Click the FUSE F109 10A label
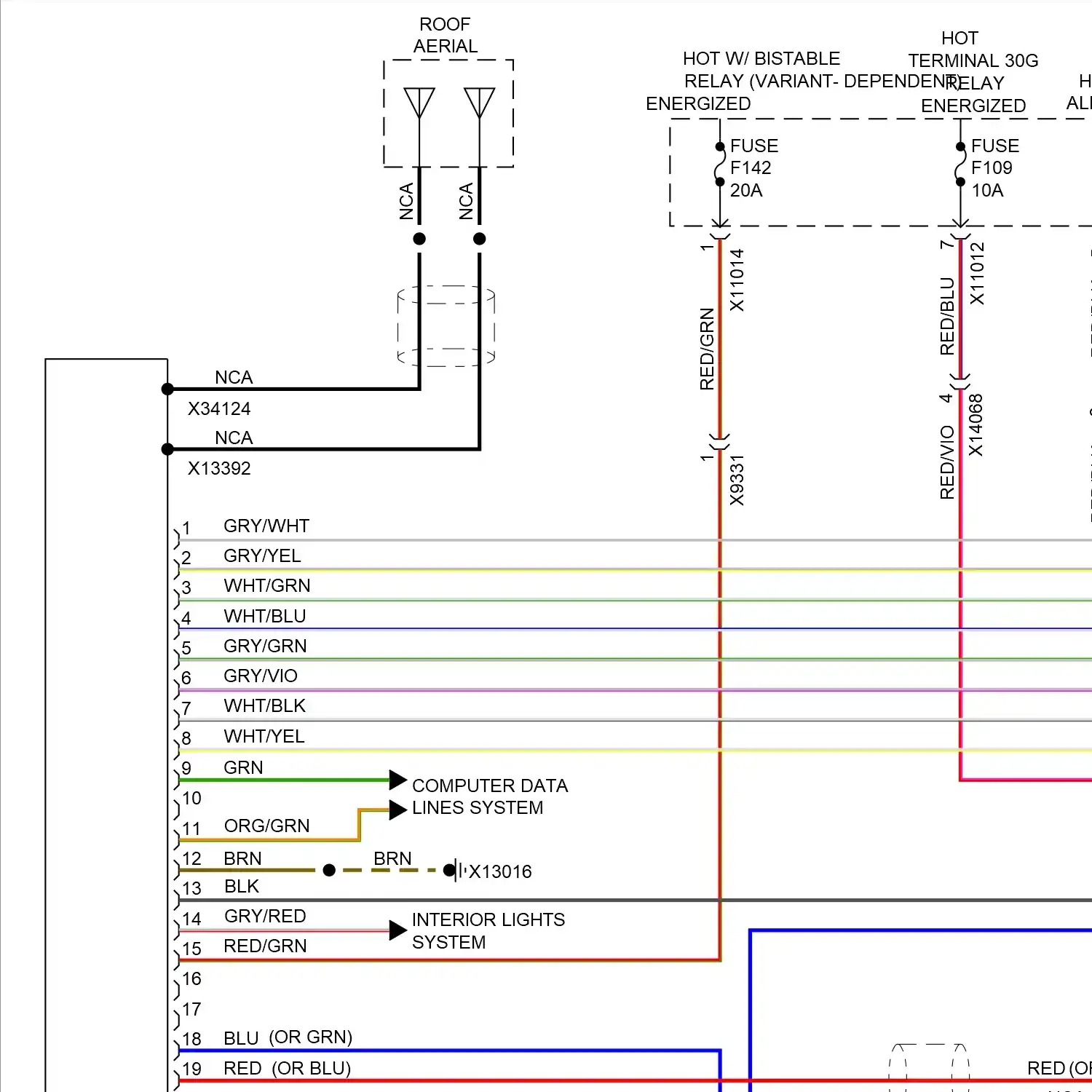This screenshot has width=1092, height=1092. (995, 168)
